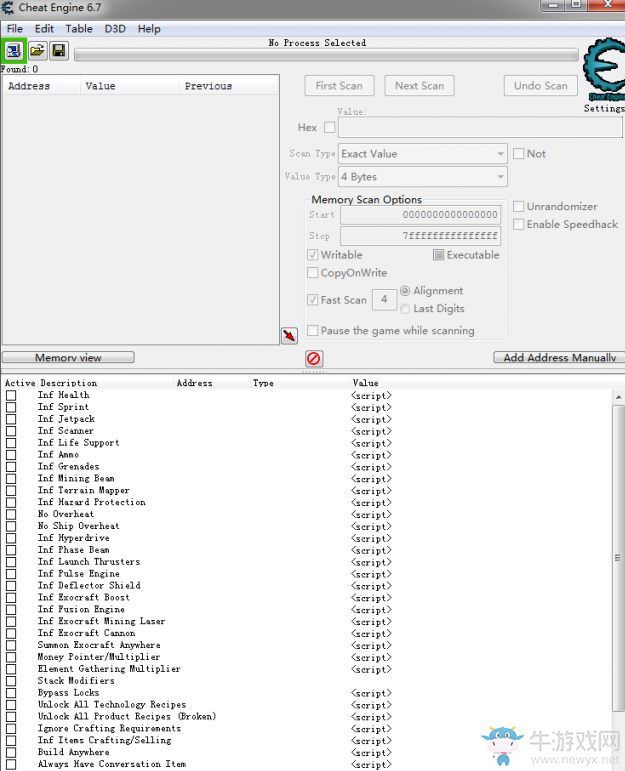This screenshot has width=625, height=771.
Task: Open the Help menu
Action: (149, 29)
